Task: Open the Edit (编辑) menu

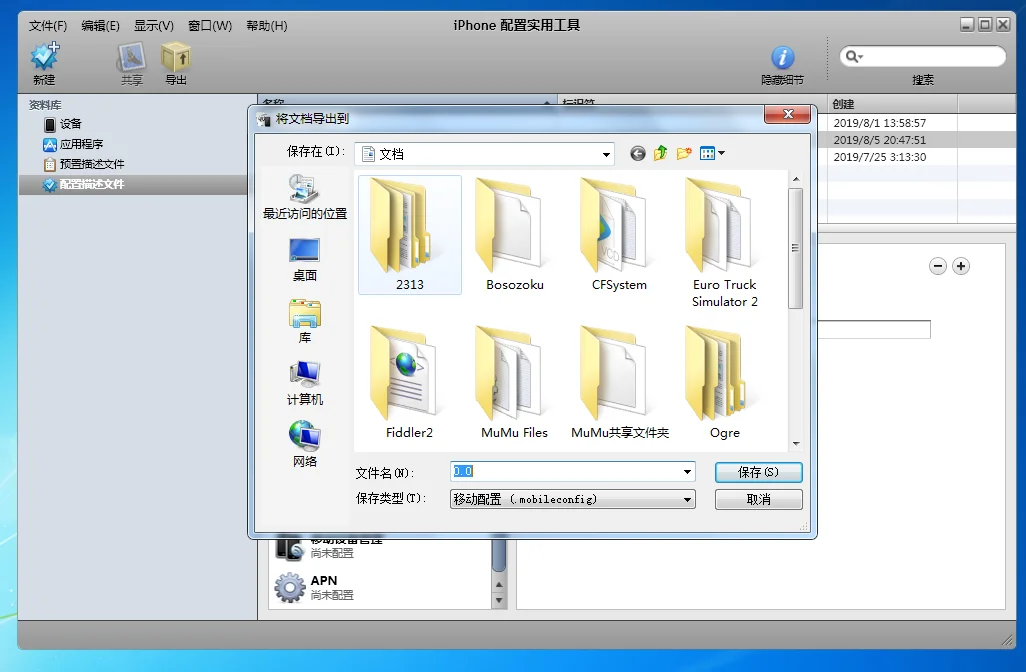Action: tap(100, 26)
